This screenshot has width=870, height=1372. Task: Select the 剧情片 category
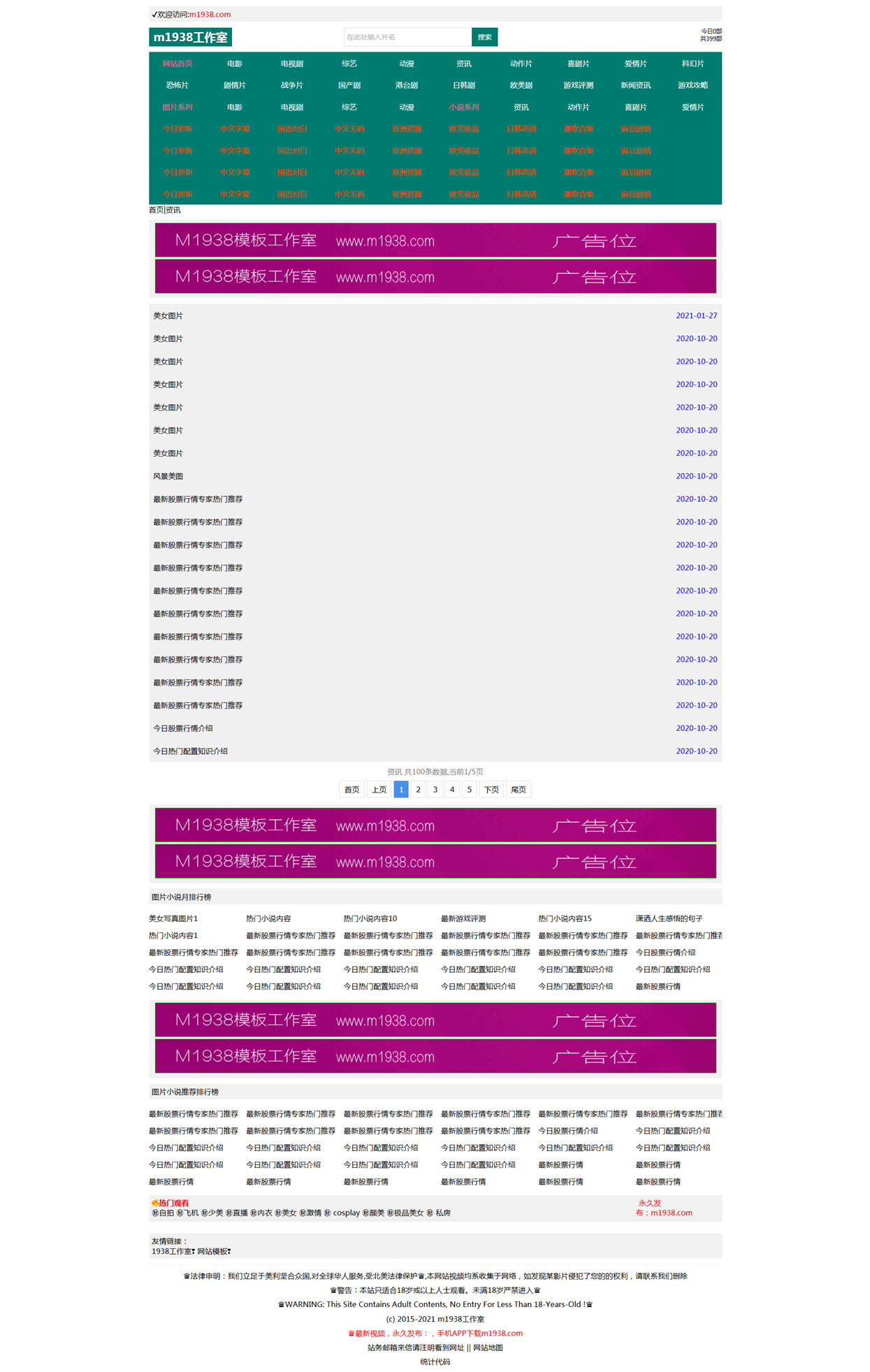[x=235, y=85]
